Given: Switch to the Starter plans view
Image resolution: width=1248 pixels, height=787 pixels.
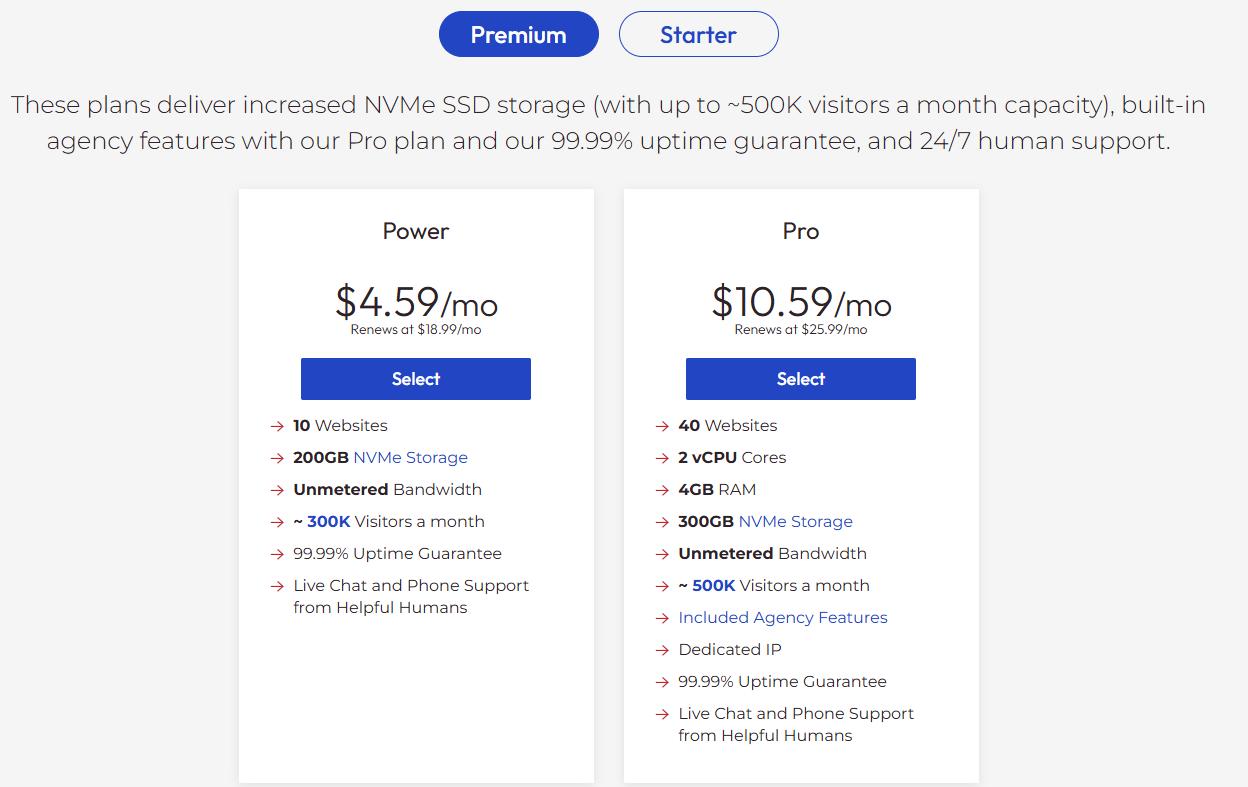Looking at the screenshot, I should [698, 34].
